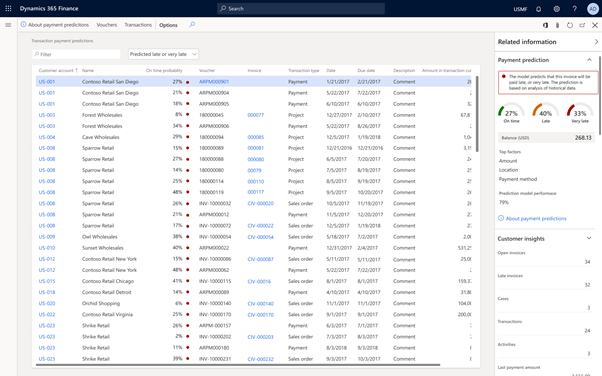This screenshot has height=376, width=602.
Task: Click the Late invoices value 32
Action: [587, 285]
